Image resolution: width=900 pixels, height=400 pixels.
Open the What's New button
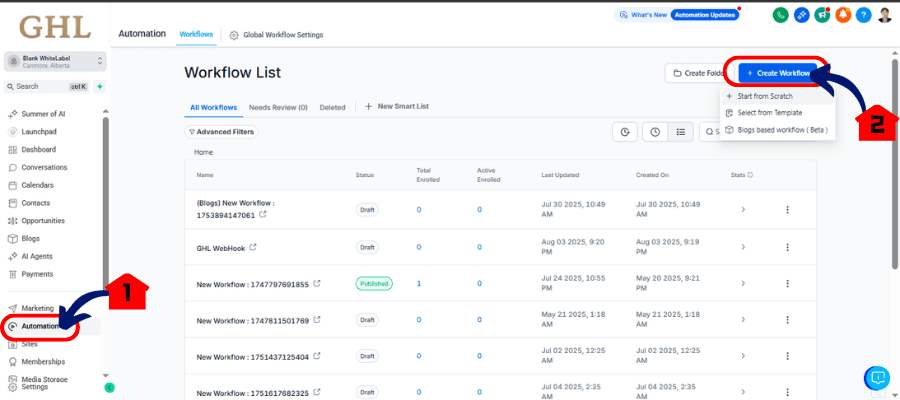pyautogui.click(x=641, y=15)
